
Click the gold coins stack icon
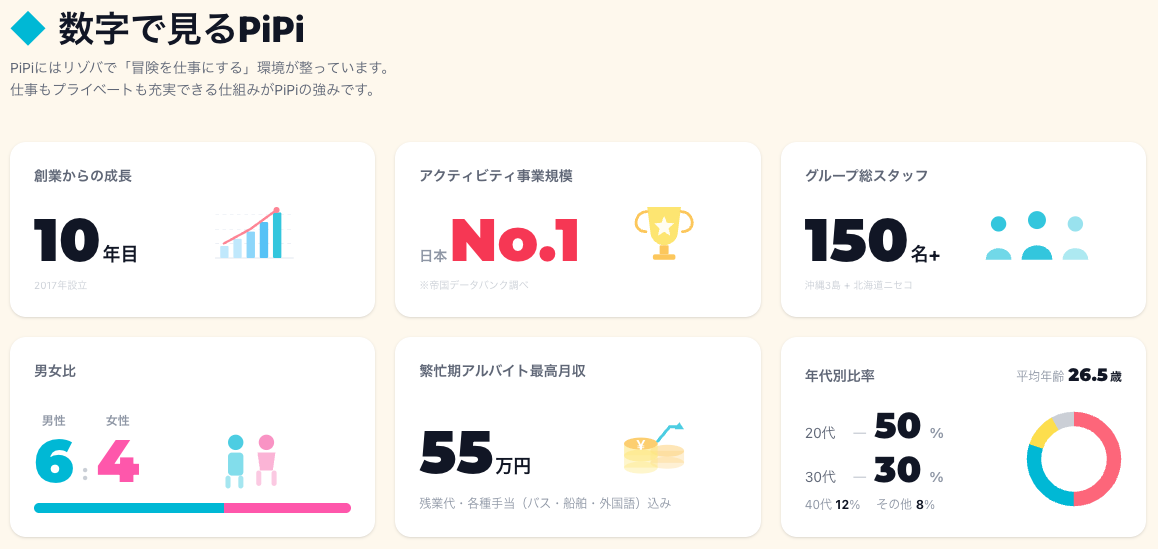[x=653, y=449]
